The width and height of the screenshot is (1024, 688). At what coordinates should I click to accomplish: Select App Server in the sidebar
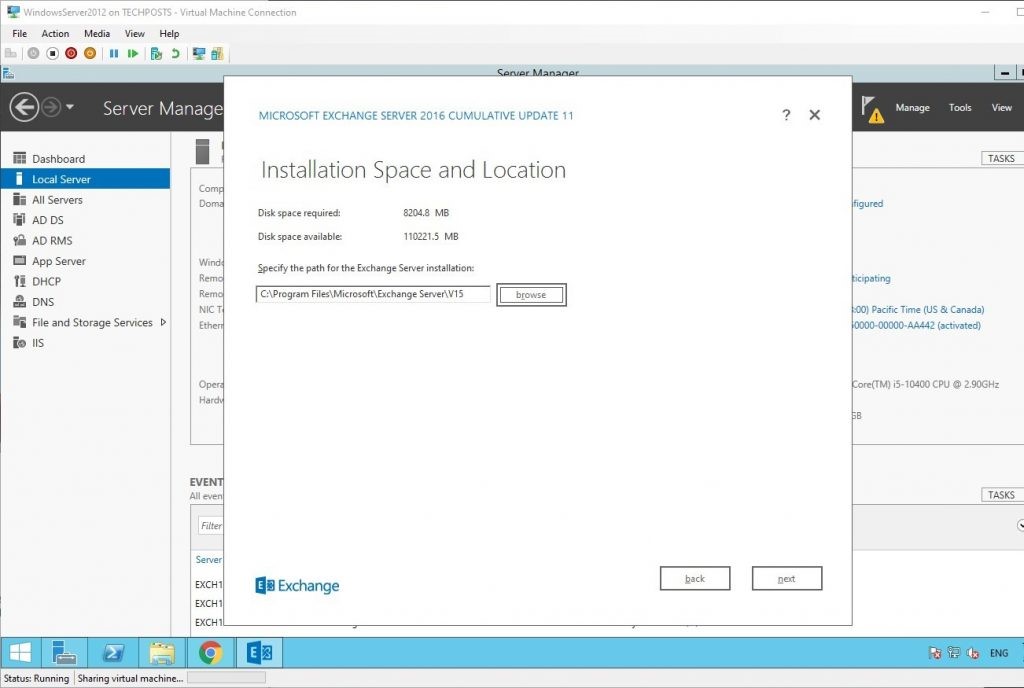click(x=85, y=261)
